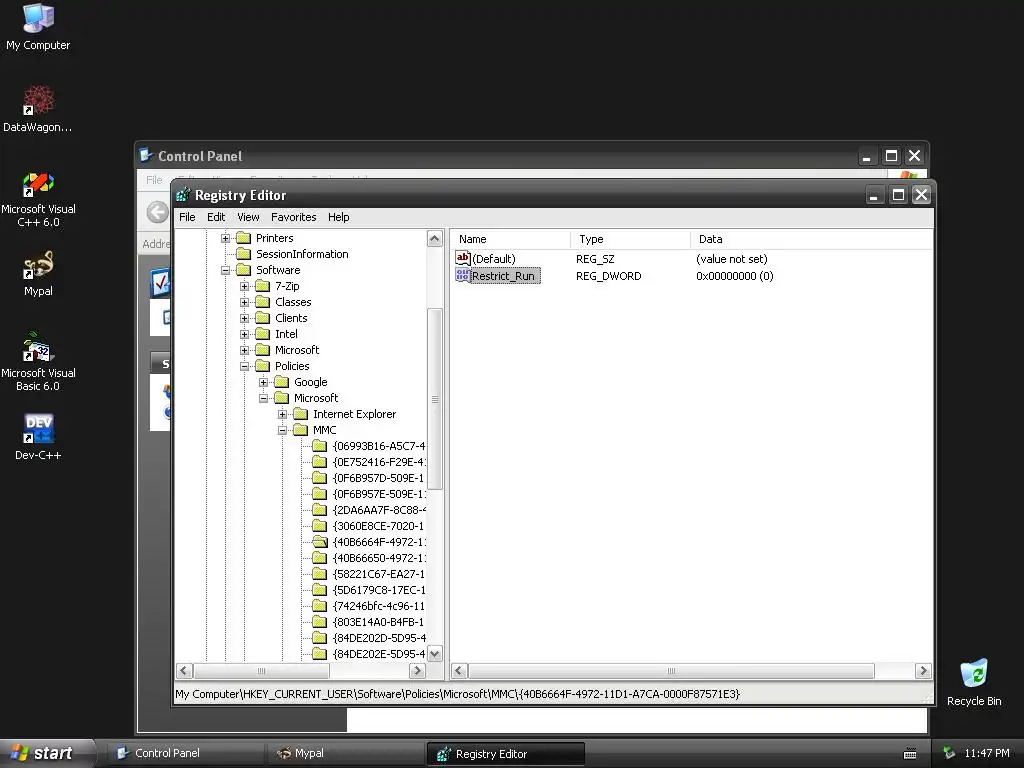1024x768 pixels.
Task: Select the Restrict_Run DWORD value icon
Action: click(x=463, y=276)
